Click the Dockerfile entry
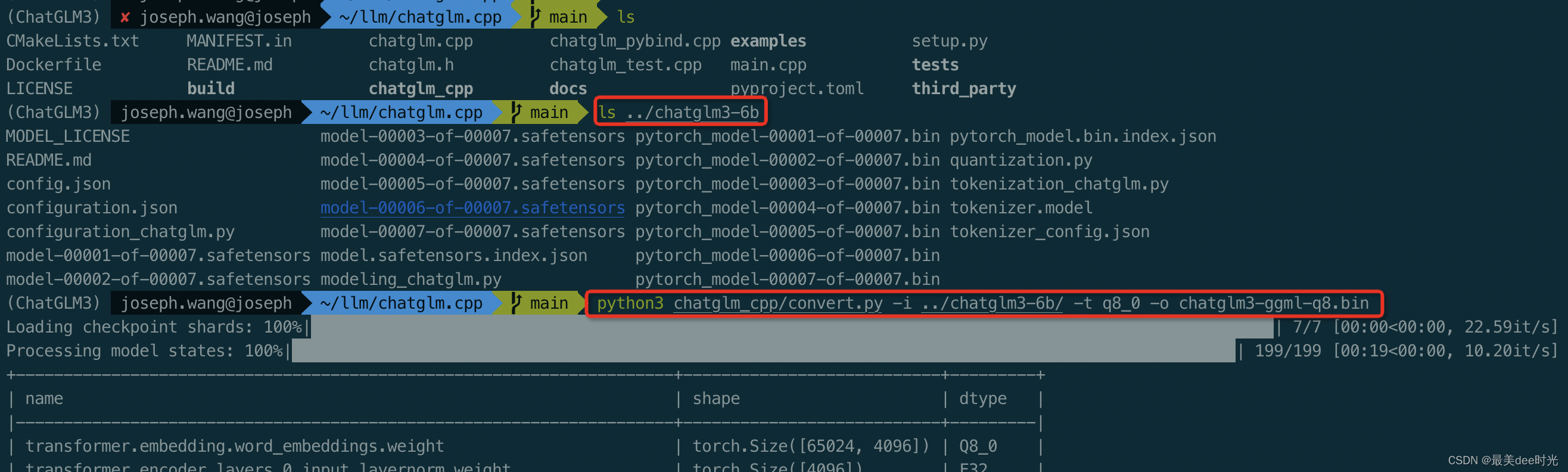This screenshot has width=1568, height=472. click(x=54, y=64)
